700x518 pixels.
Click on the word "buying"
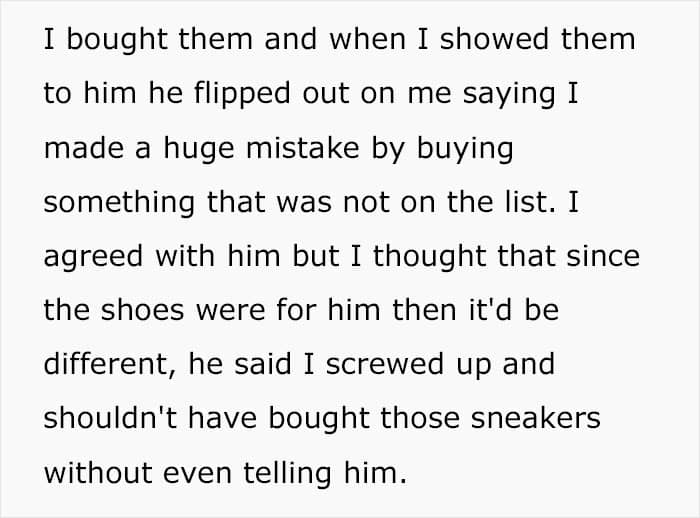468,150
